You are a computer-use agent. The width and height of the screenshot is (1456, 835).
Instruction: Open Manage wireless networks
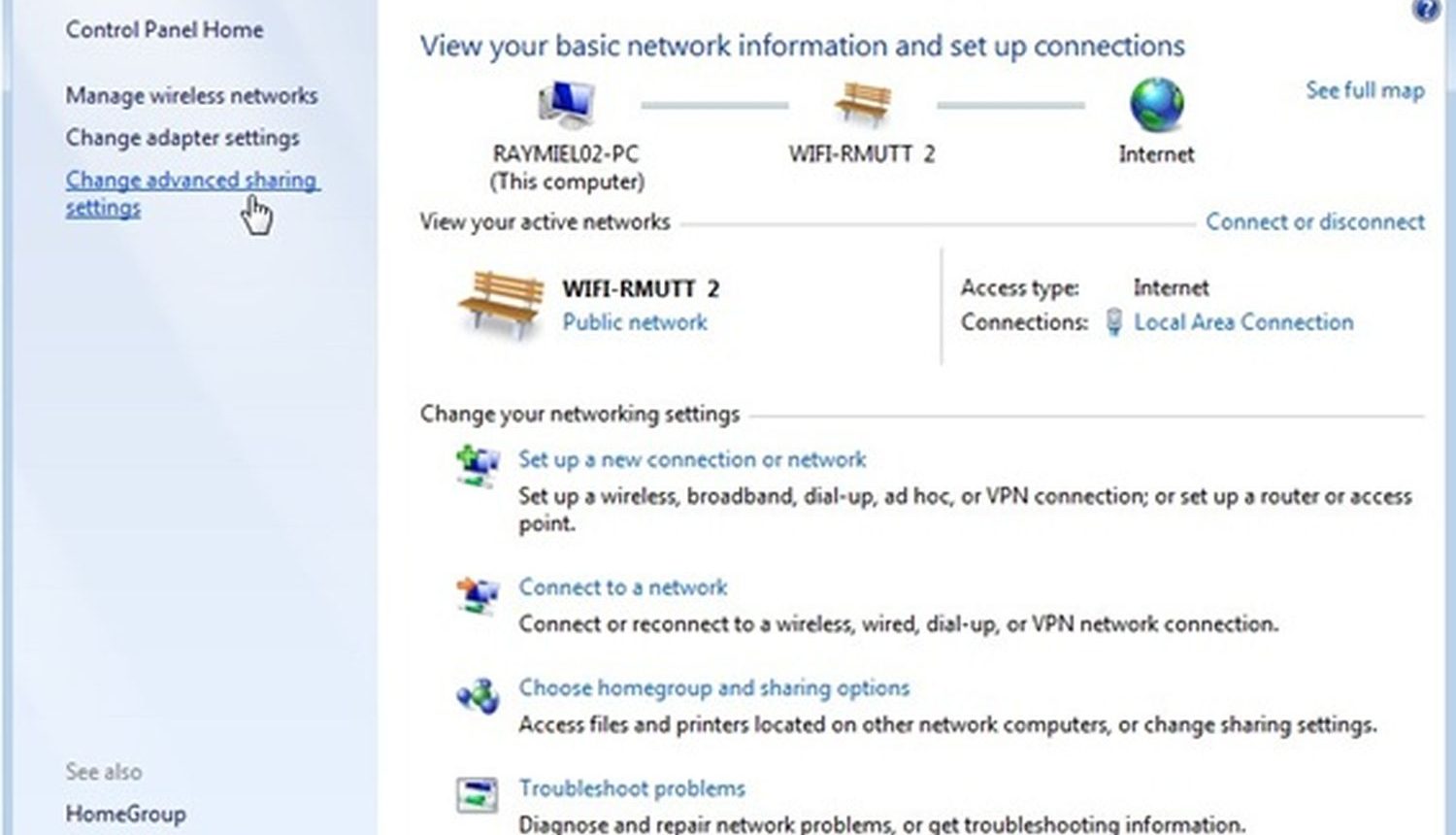coord(191,95)
